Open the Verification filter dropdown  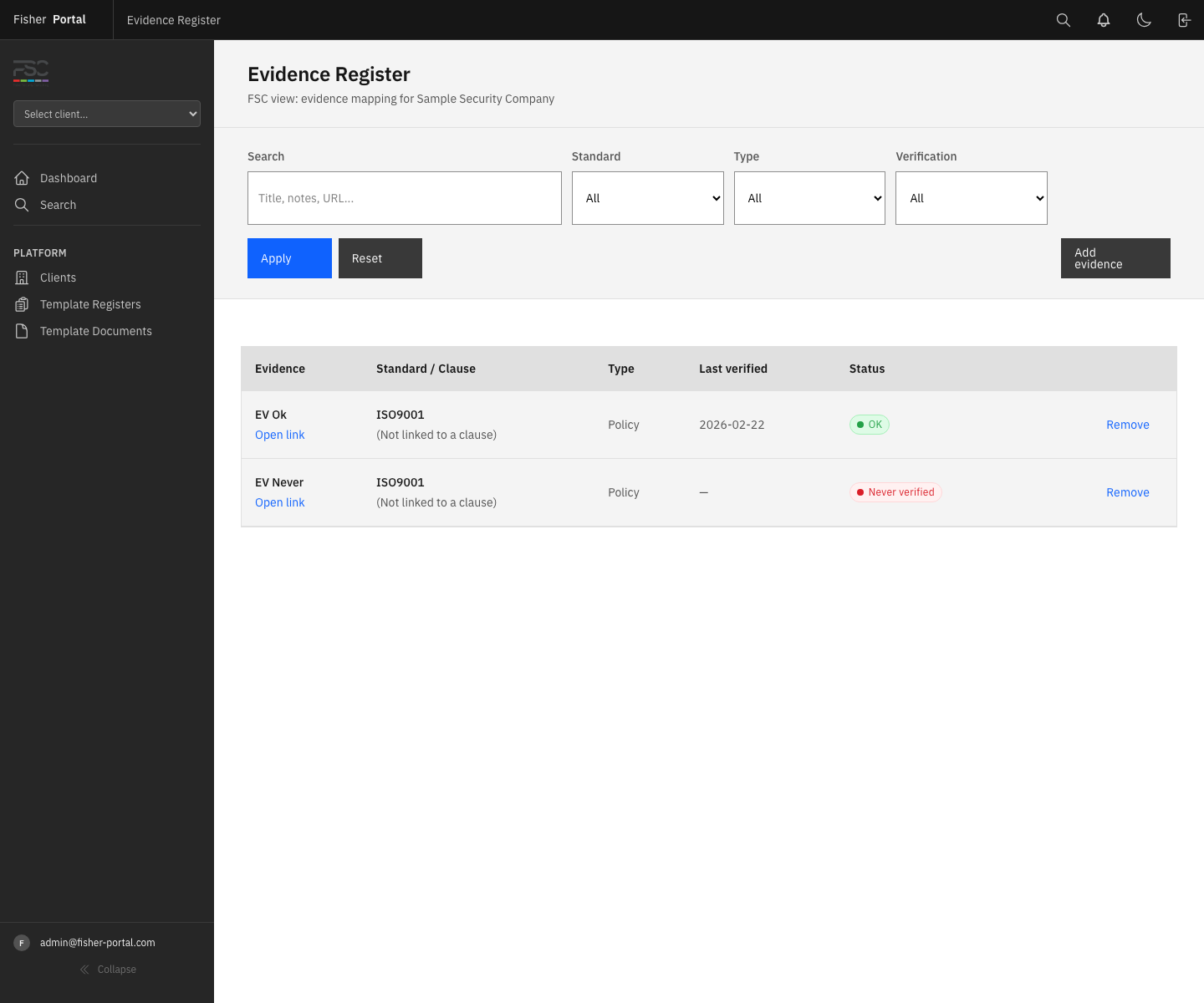pos(971,198)
